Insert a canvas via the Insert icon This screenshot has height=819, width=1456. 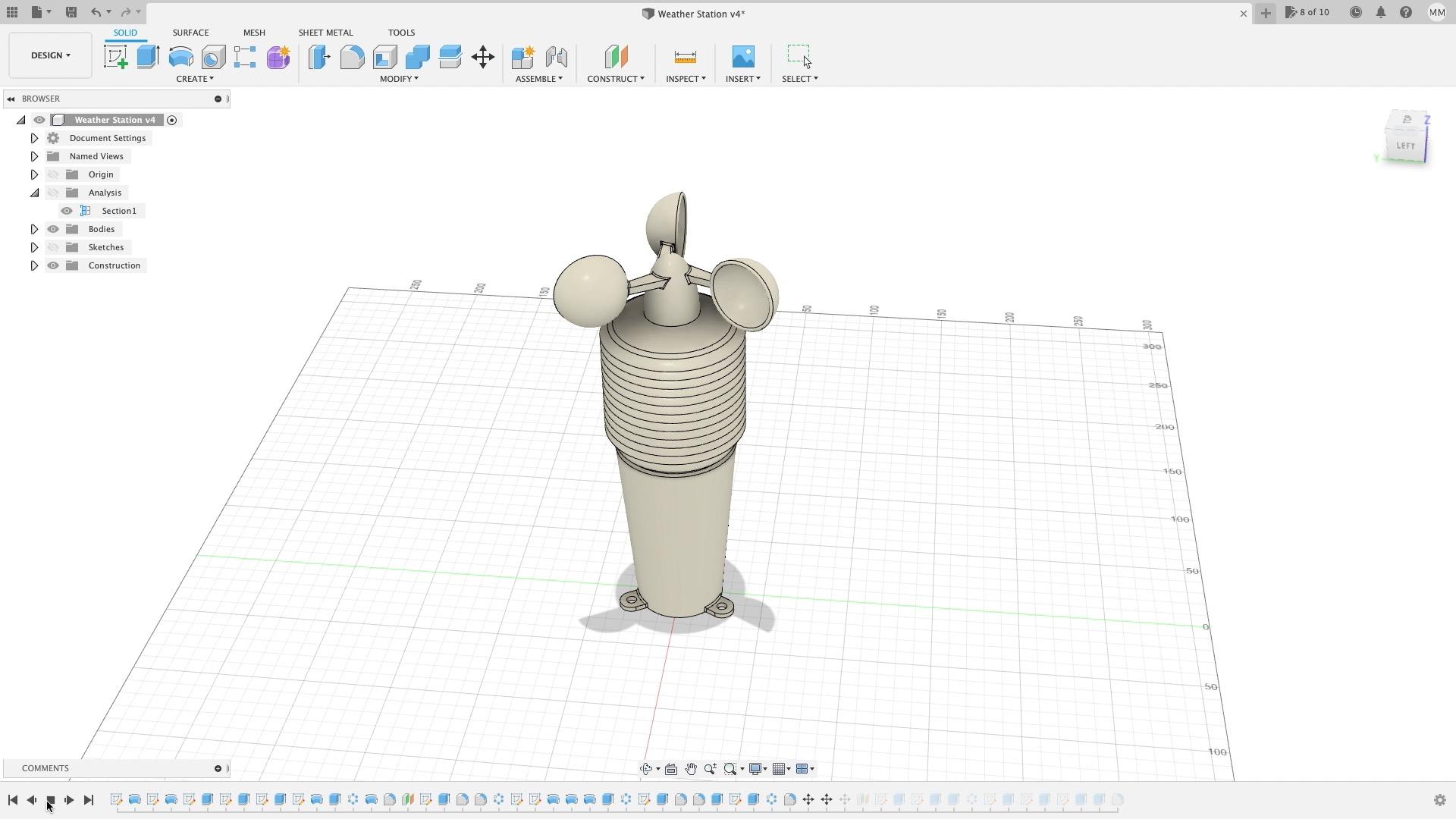coord(742,57)
